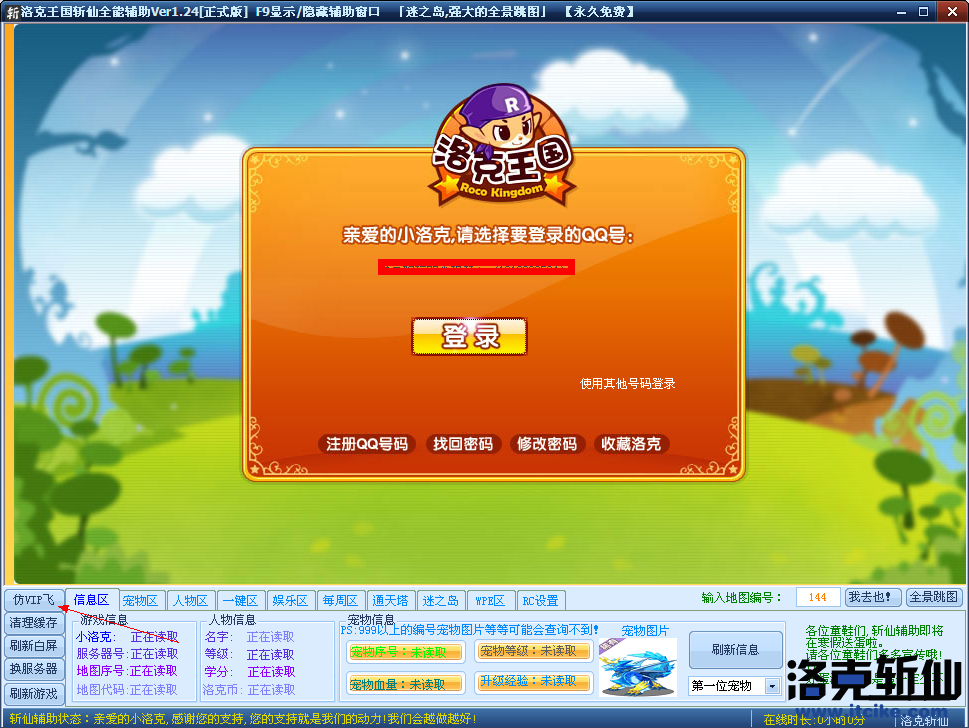Viewport: 969px width, 728px height.
Task: Click 地图序号:正在读取 text
Action: [127, 671]
